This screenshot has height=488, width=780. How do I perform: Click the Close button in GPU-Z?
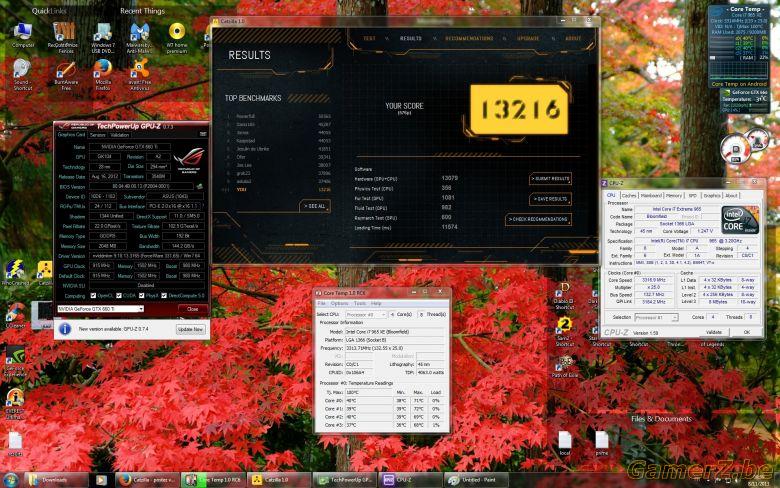pos(193,309)
